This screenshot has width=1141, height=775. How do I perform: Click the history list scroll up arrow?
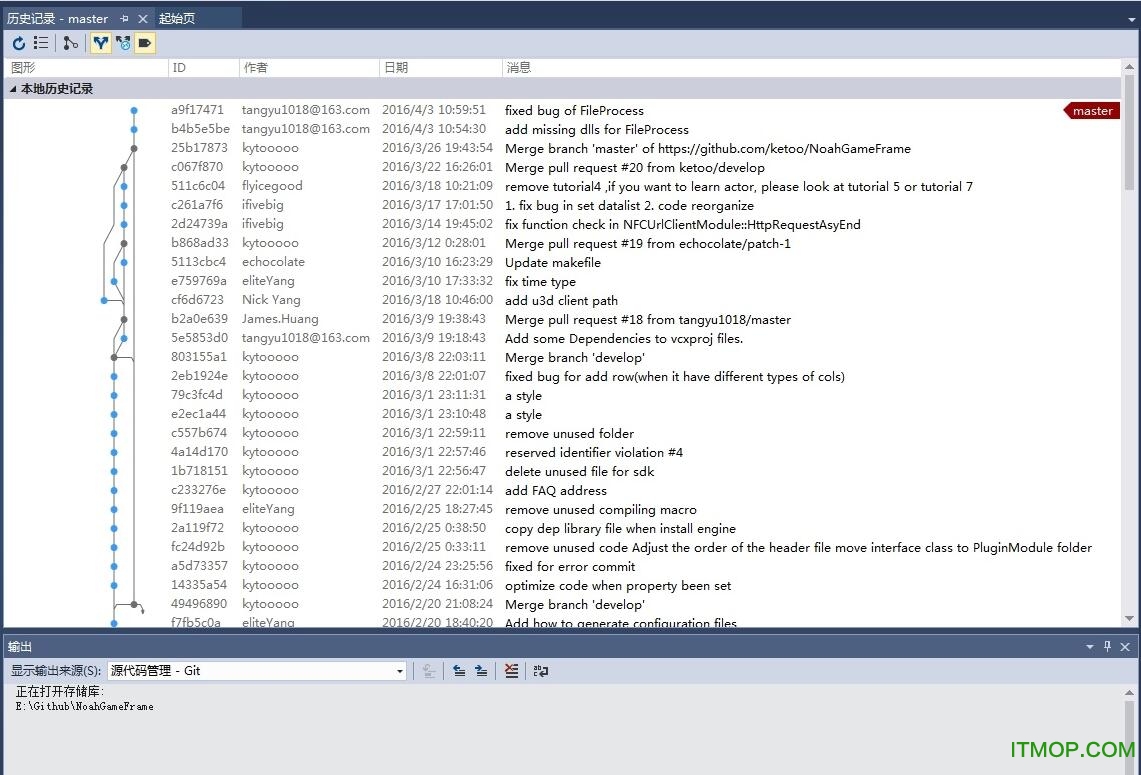click(1129, 67)
